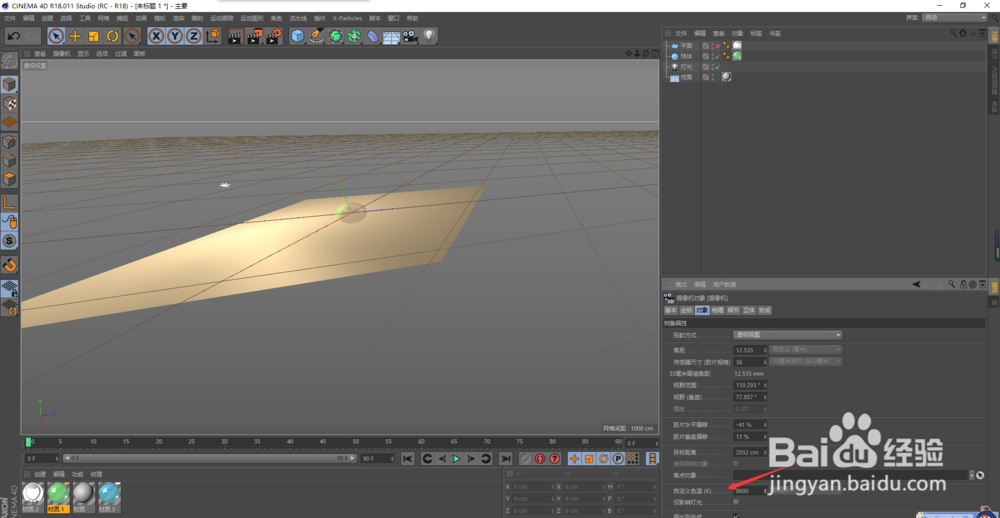
Task: Toggle Snap magnet icon
Action: pos(10,264)
